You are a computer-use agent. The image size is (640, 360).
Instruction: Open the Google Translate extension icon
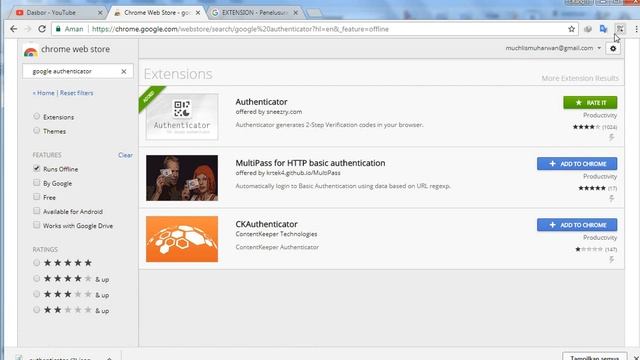tap(604, 29)
